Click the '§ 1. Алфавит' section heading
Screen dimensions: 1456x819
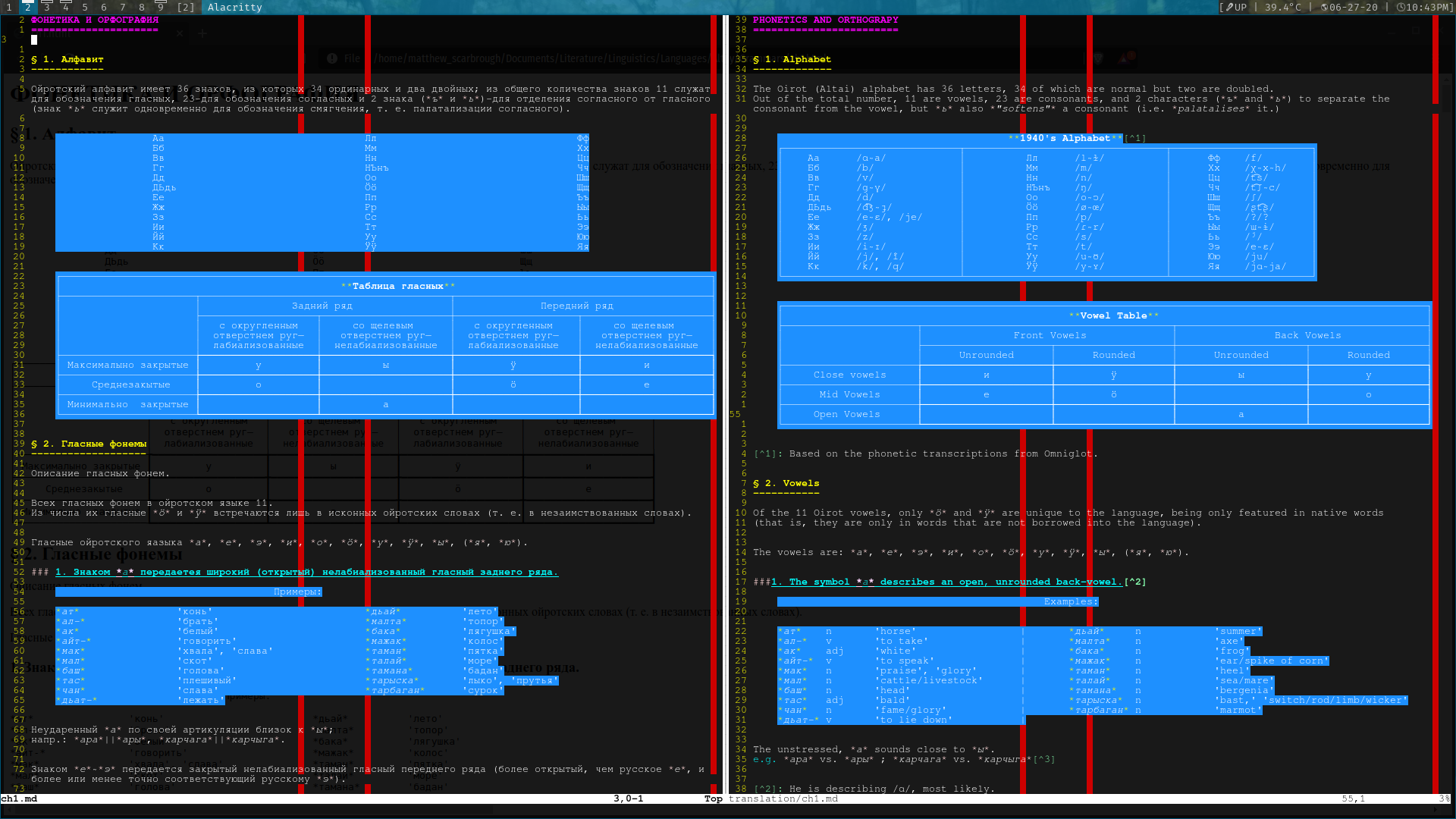[x=67, y=59]
